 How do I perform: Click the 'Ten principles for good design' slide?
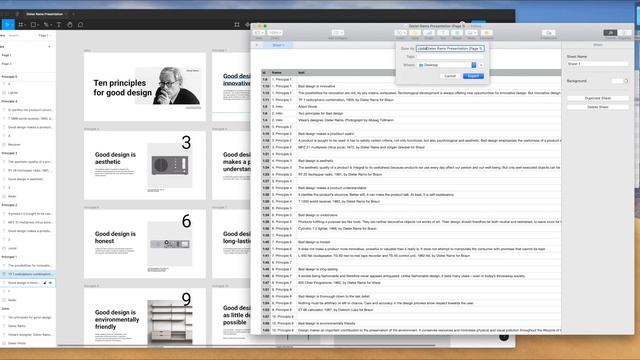point(145,87)
